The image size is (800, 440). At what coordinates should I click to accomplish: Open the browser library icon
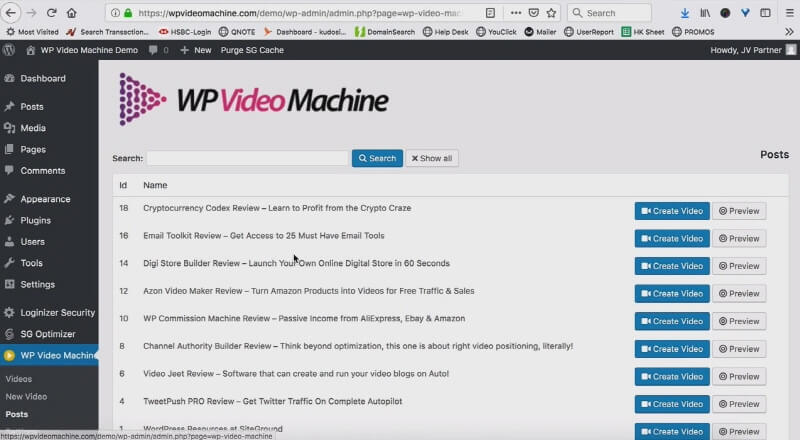(705, 13)
